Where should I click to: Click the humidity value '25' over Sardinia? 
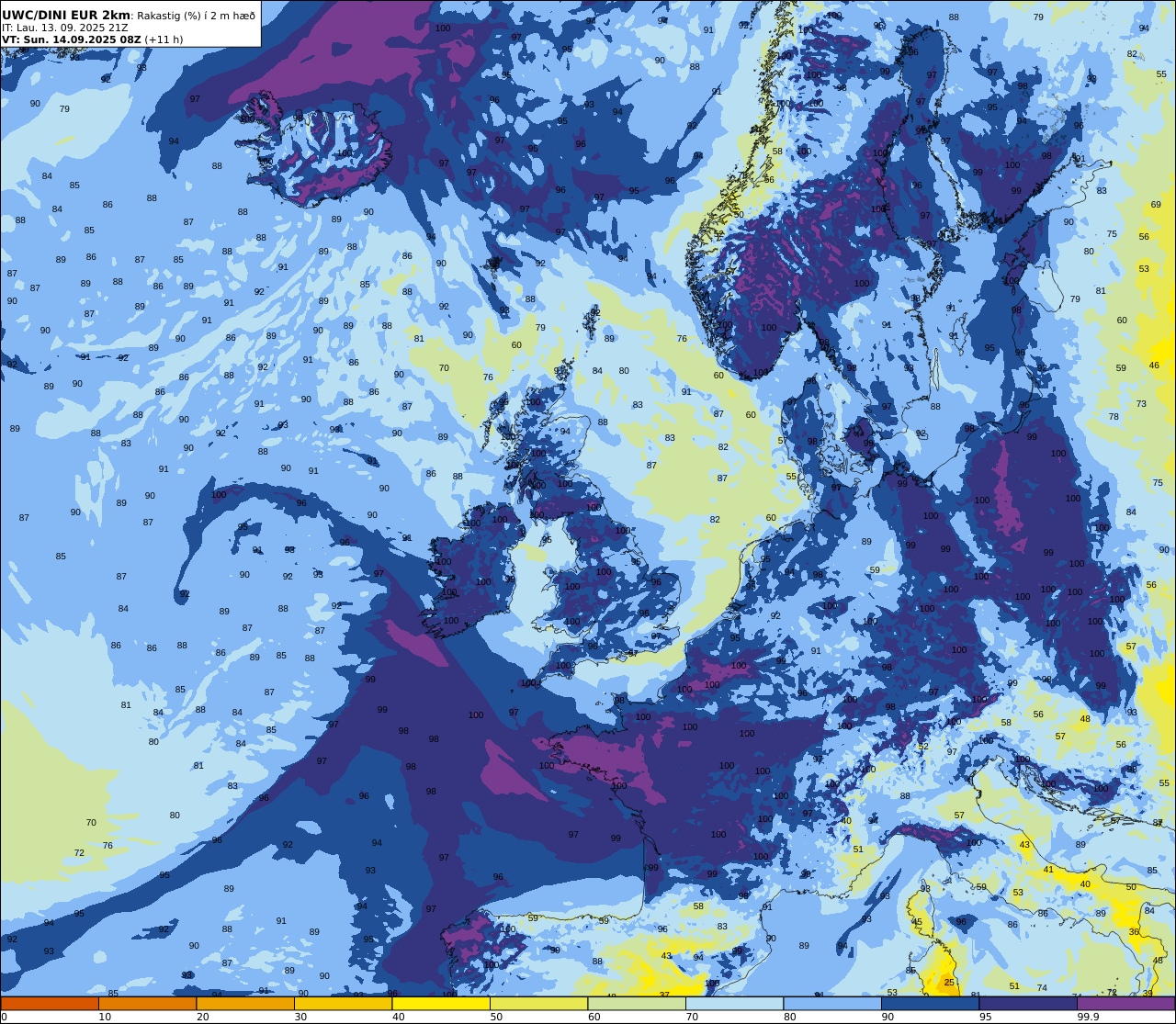click(949, 983)
